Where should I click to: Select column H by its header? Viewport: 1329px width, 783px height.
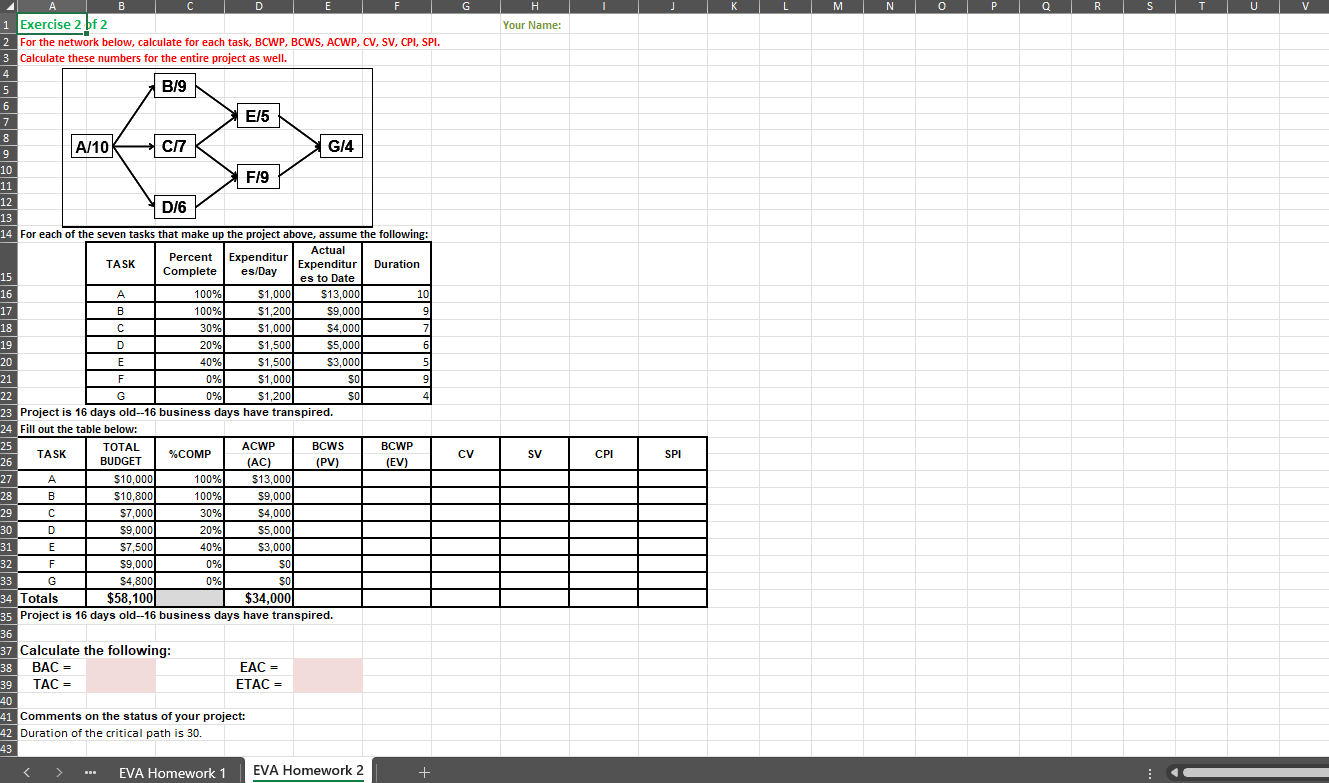(533, 5)
